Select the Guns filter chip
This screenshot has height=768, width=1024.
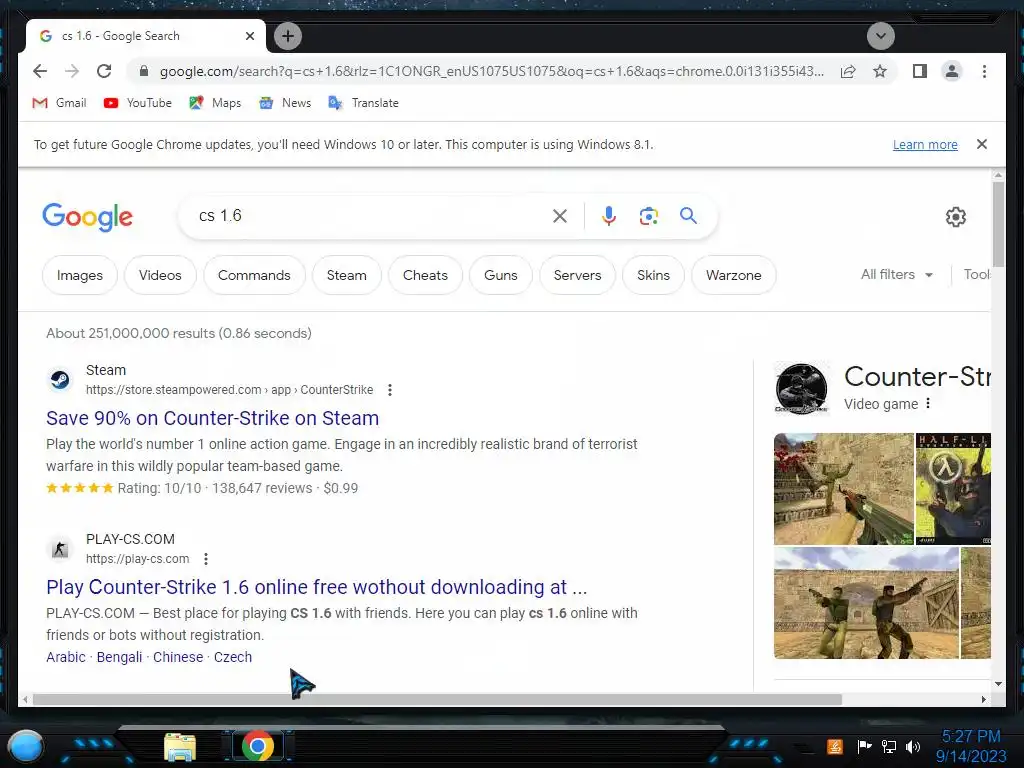[x=501, y=275]
